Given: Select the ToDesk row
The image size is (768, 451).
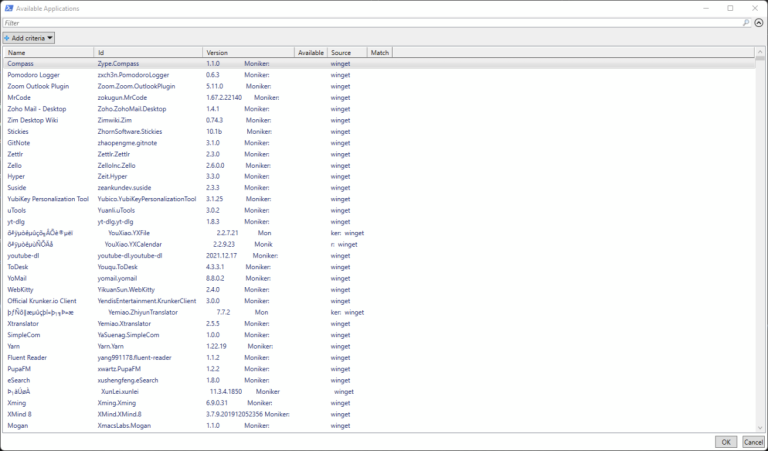Looking at the screenshot, I should pyautogui.click(x=380, y=267).
